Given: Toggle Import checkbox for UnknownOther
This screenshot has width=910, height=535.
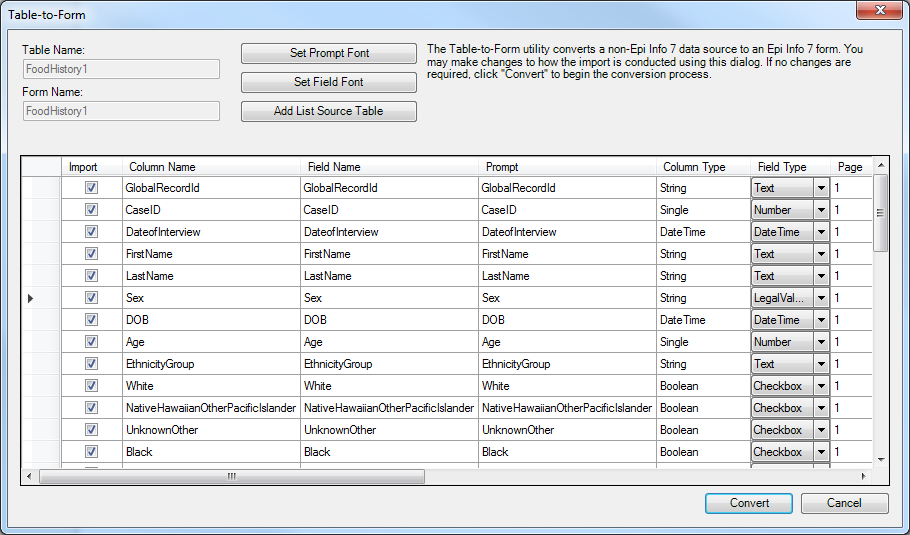Looking at the screenshot, I should (91, 430).
